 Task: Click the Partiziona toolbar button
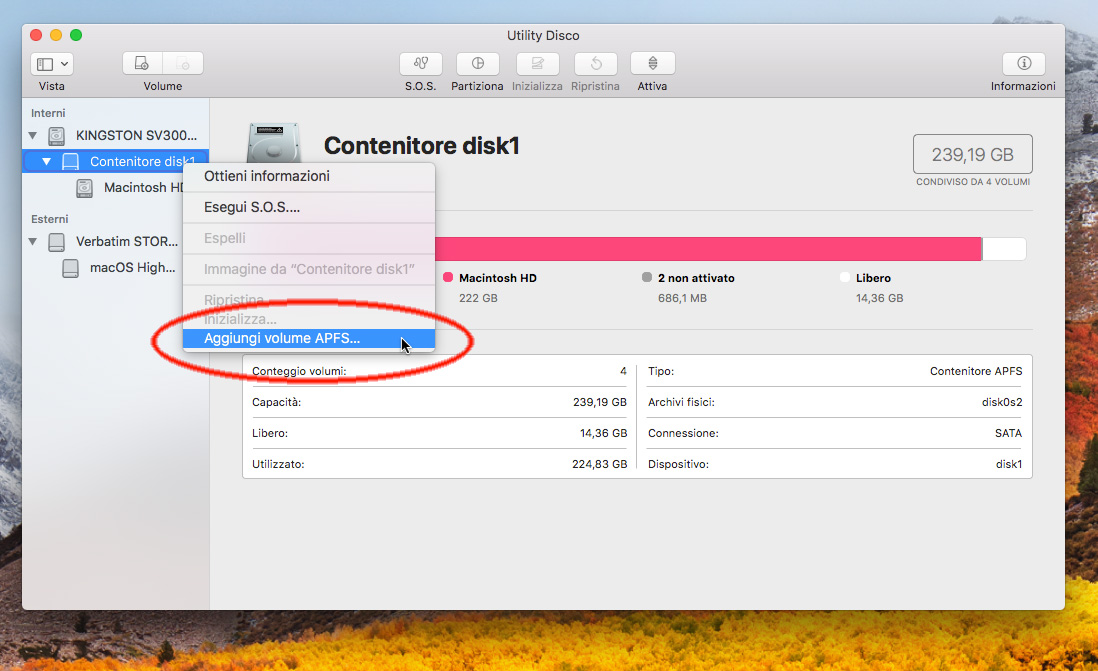click(477, 63)
